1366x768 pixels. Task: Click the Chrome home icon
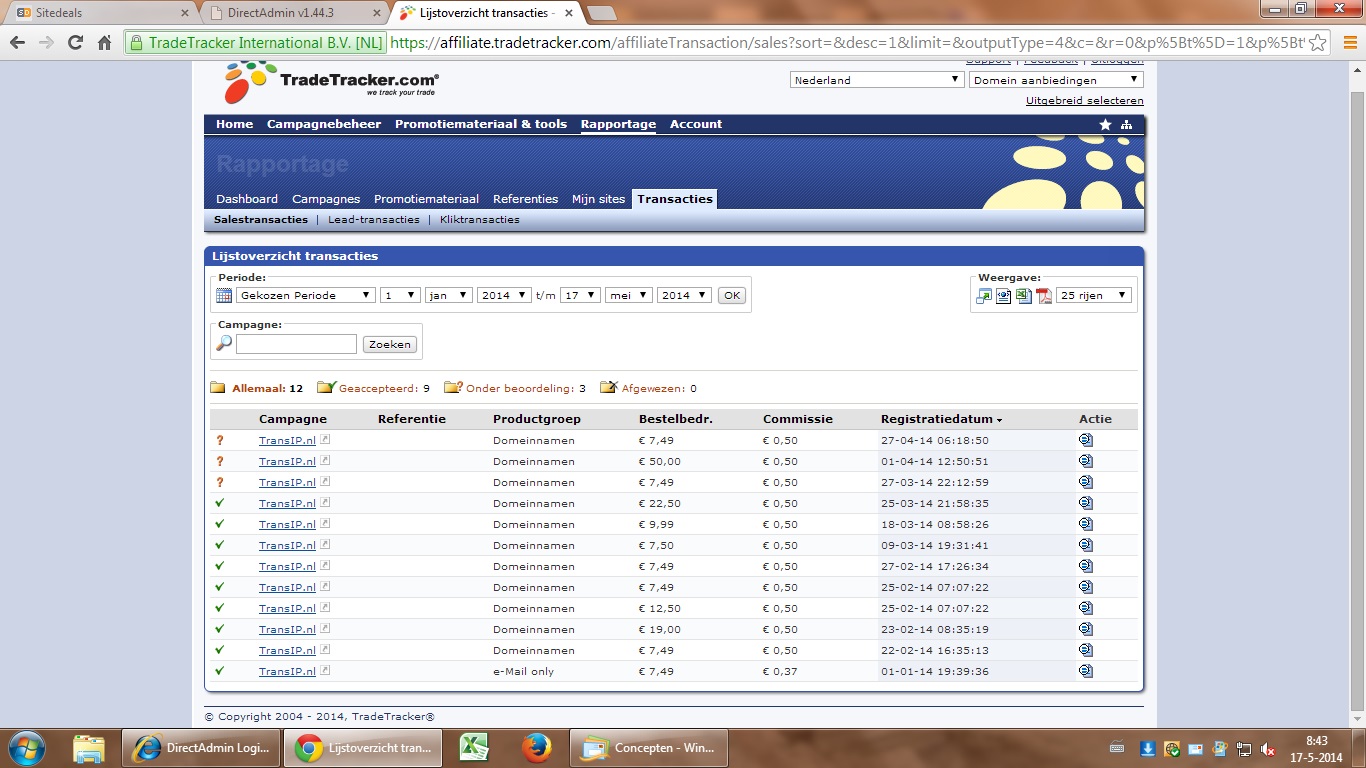point(104,43)
